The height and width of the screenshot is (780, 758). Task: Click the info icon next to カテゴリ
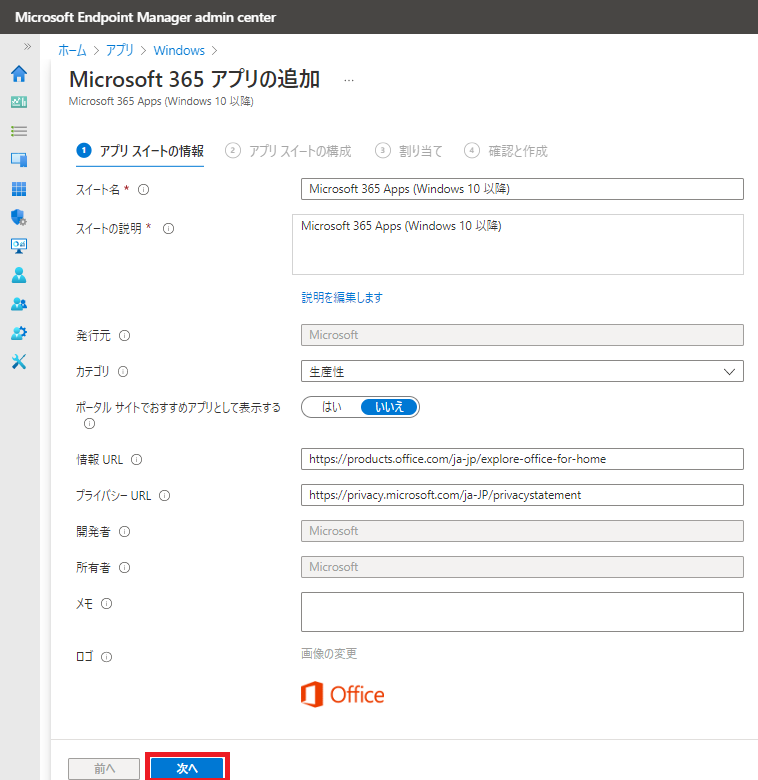coord(123,372)
